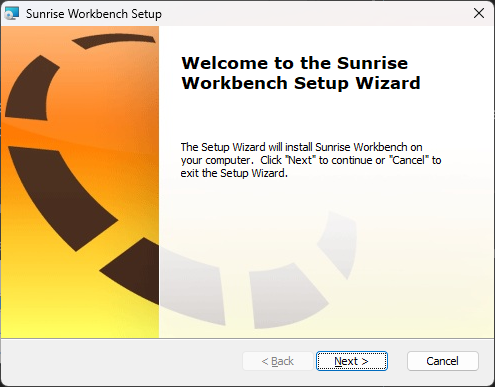Click the paragraph beginning 'The Setup Wizard will install'
Screen dimensions: 495x387
click(311, 160)
